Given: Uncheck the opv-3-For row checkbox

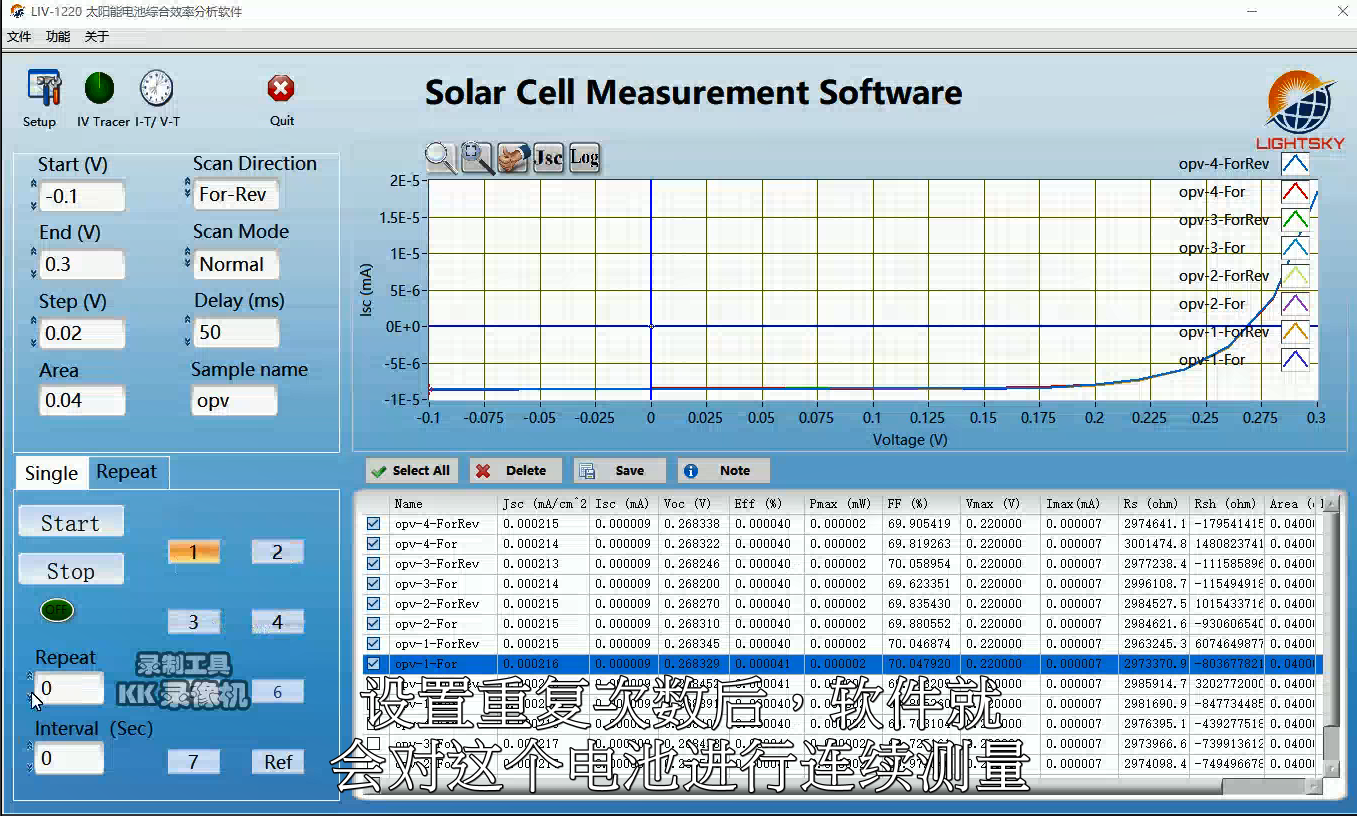Looking at the screenshot, I should (374, 584).
